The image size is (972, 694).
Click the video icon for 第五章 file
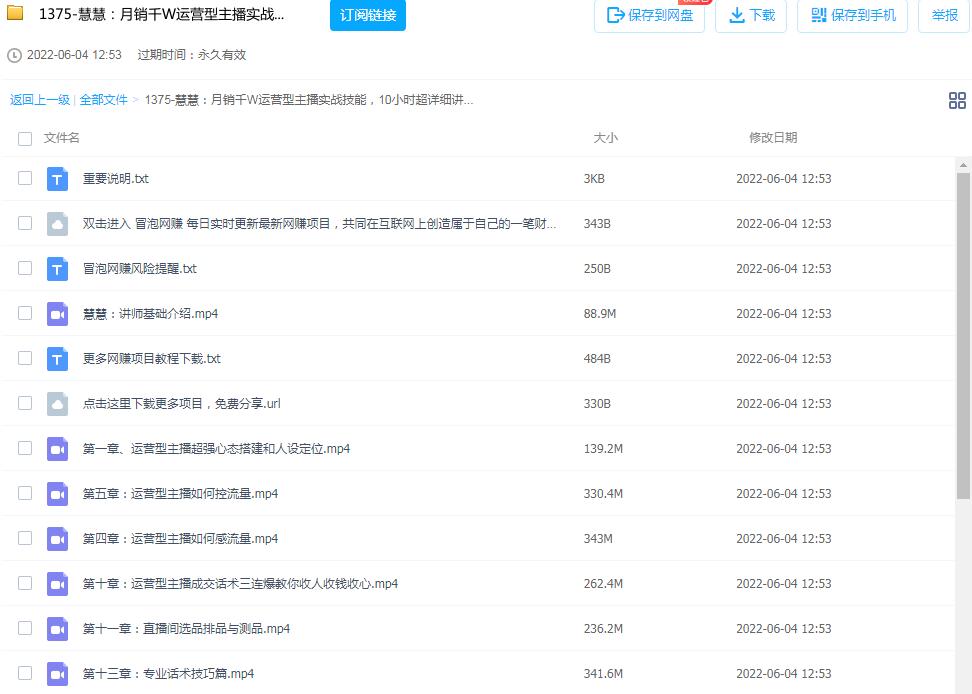coord(57,494)
